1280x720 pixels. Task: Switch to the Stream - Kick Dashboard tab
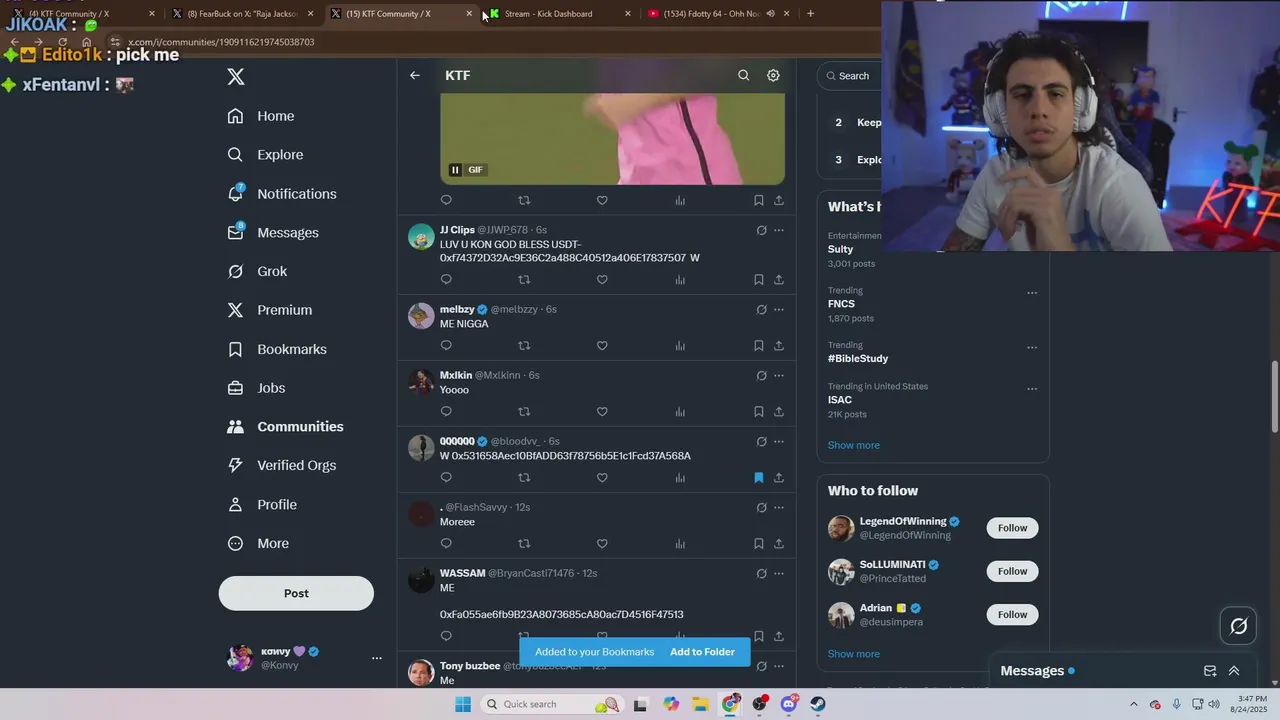[x=559, y=14]
